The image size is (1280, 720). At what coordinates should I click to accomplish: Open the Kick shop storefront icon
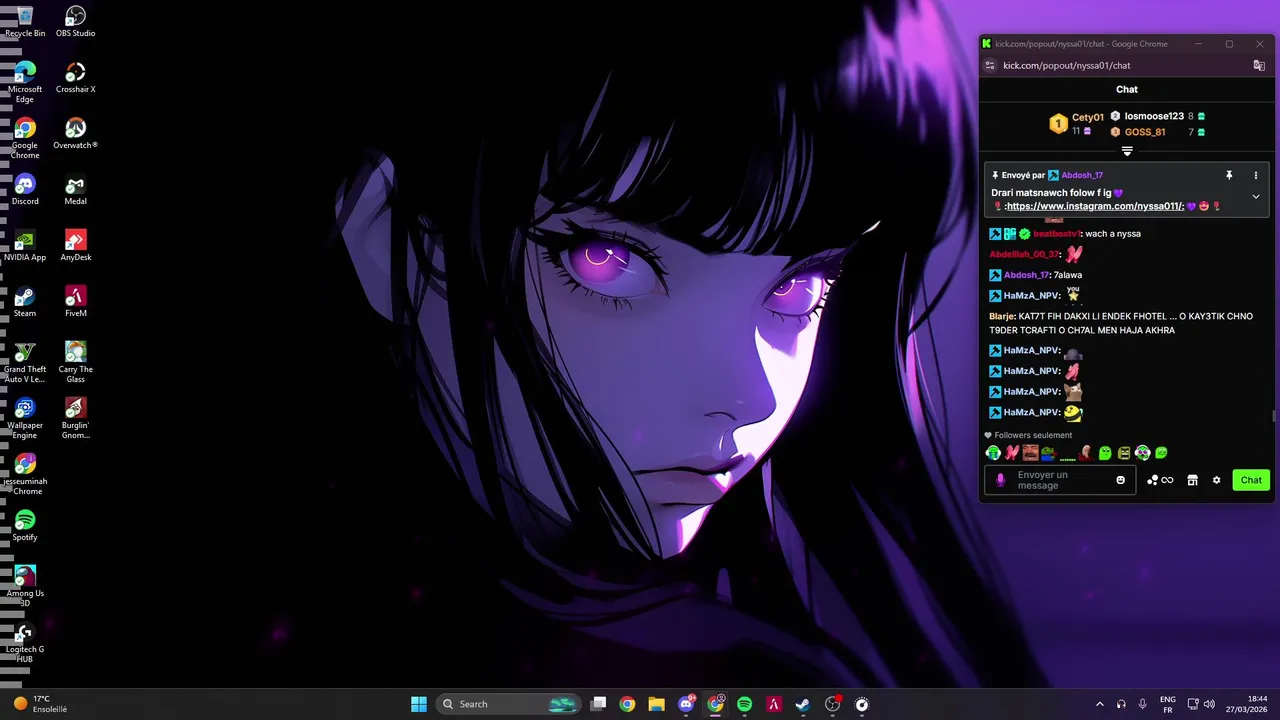[1192, 480]
